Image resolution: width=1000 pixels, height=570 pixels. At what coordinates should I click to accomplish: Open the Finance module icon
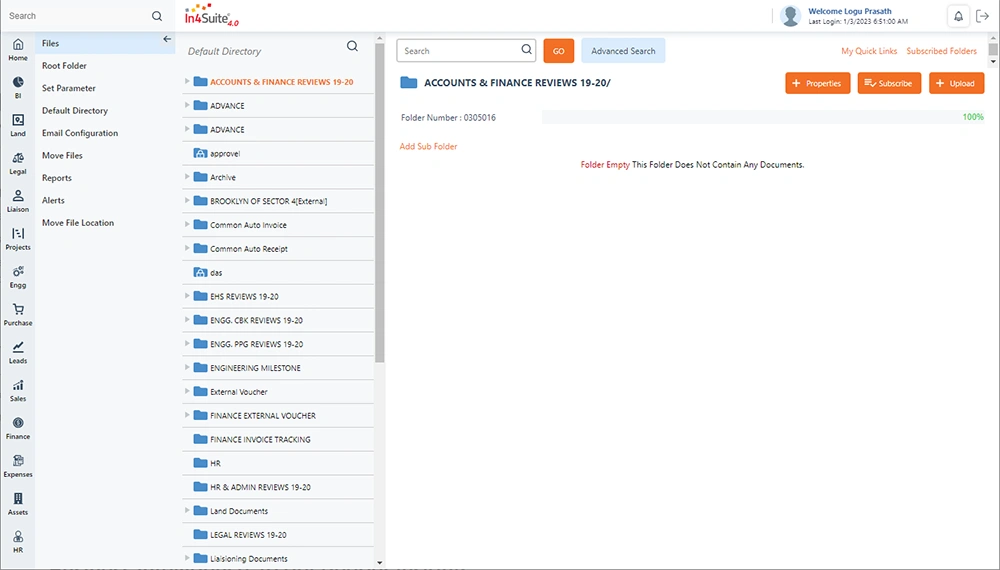[18, 427]
